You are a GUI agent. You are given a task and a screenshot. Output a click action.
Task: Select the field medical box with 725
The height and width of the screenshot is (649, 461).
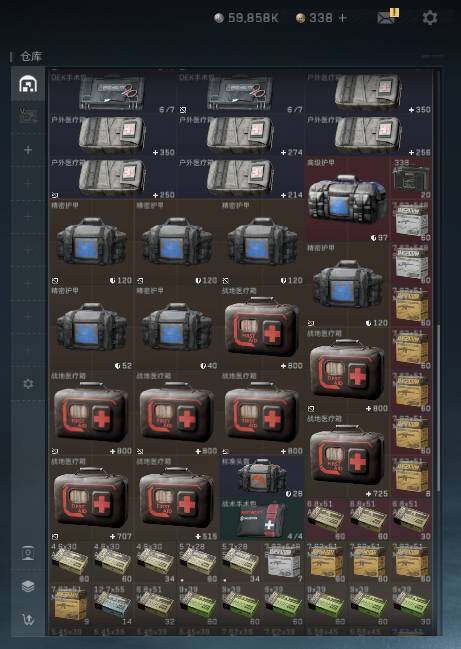[x=347, y=456]
